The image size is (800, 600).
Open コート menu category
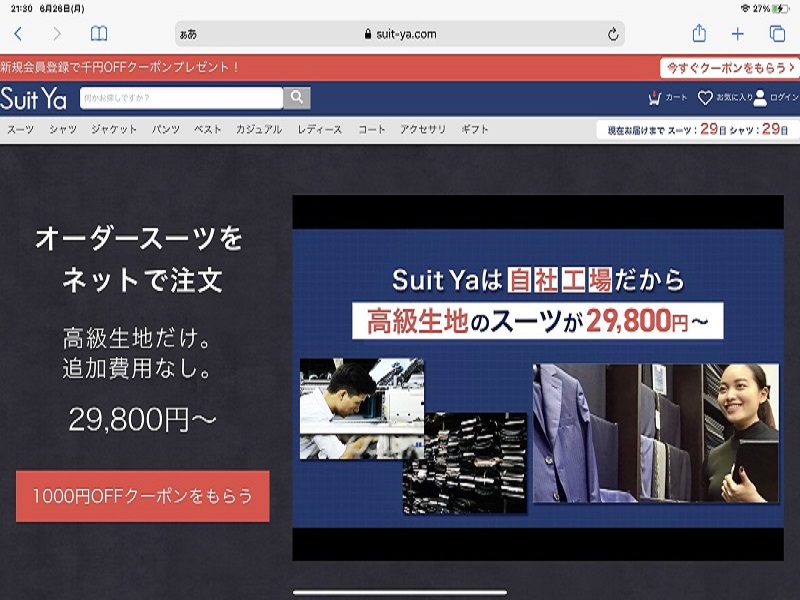coord(371,130)
